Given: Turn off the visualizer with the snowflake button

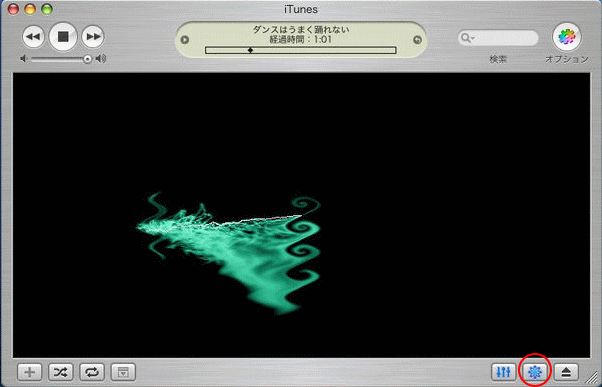Looking at the screenshot, I should coord(535,372).
